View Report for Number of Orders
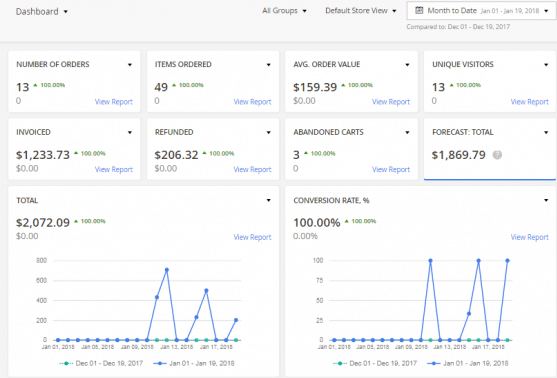The height and width of the screenshot is (378, 557). click(114, 102)
